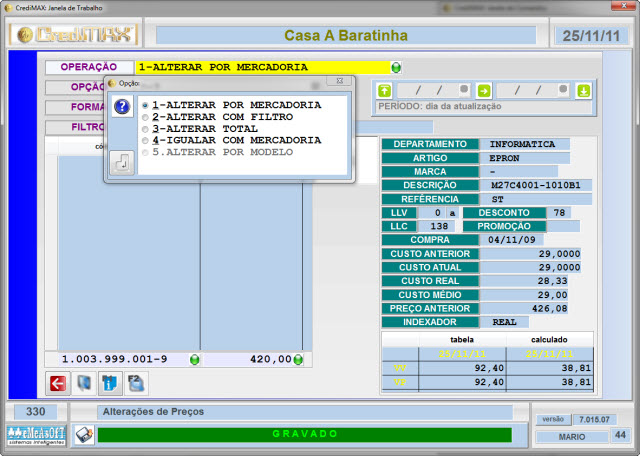640x456 pixels.
Task: Click the red back arrow icon
Action: coord(58,382)
